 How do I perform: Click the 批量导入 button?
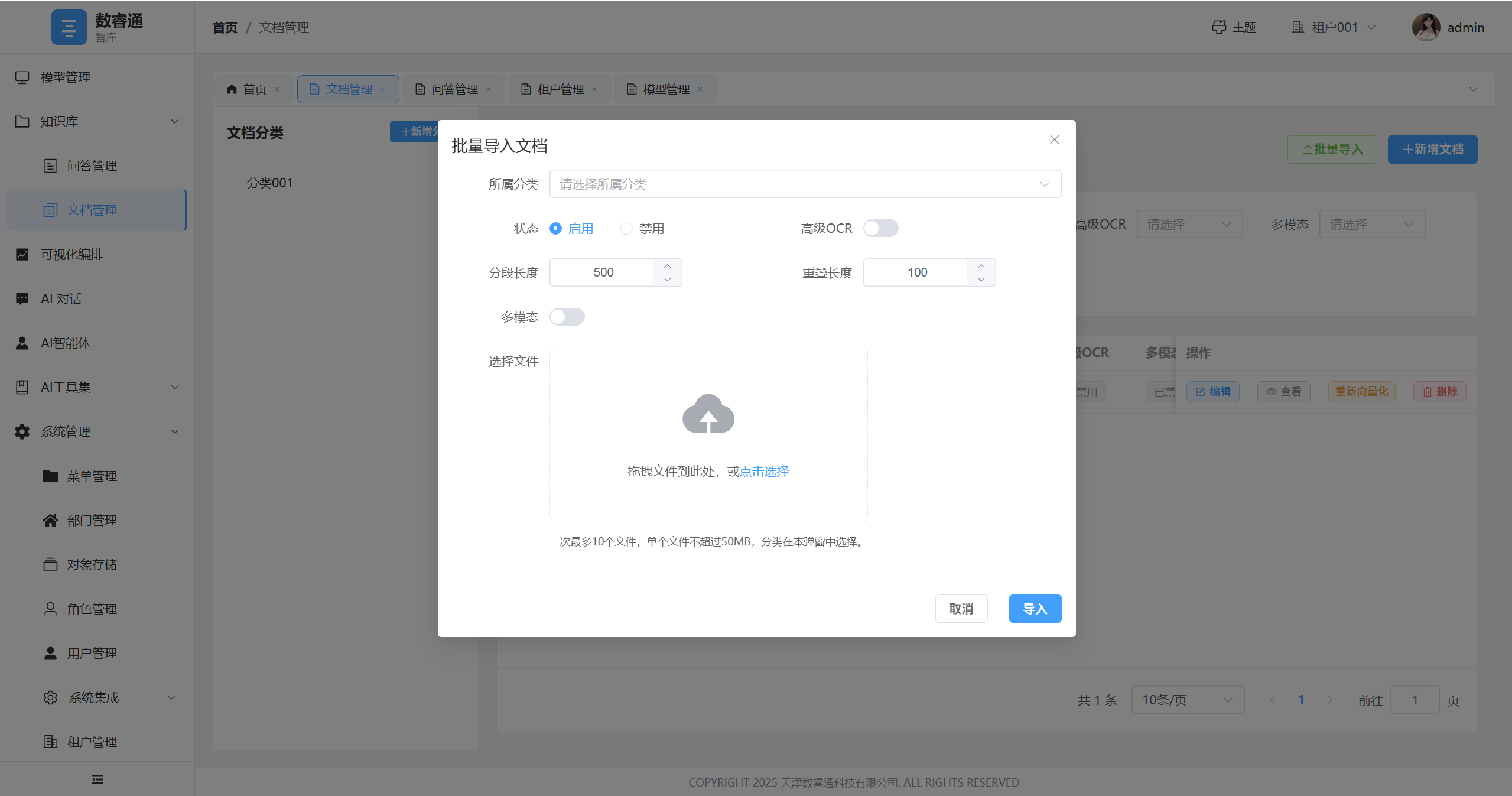(1332, 150)
